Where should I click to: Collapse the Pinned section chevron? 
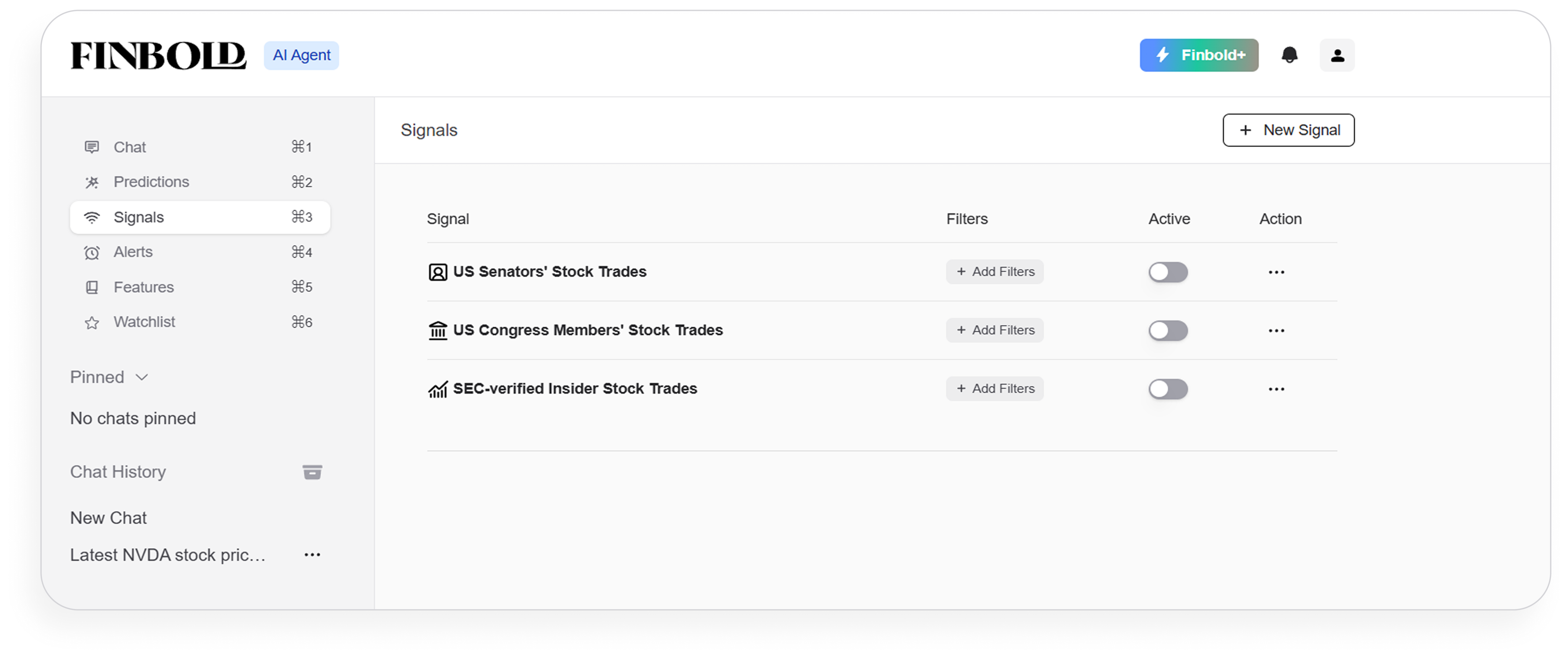click(x=142, y=377)
